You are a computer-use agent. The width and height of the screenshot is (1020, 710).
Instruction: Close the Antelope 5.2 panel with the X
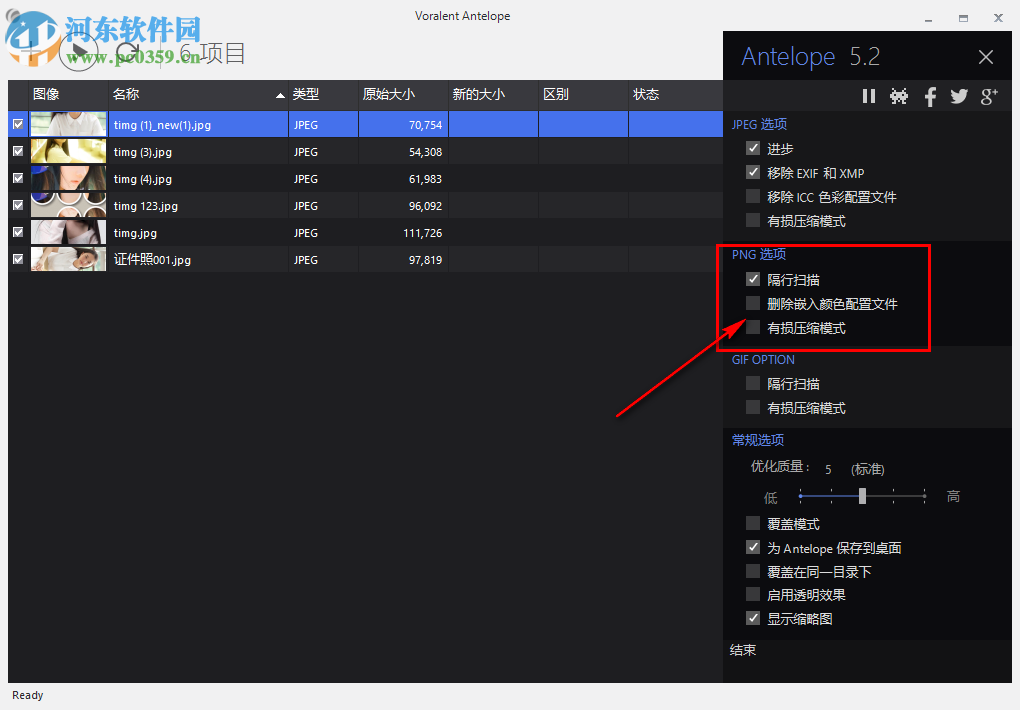pyautogui.click(x=985, y=56)
